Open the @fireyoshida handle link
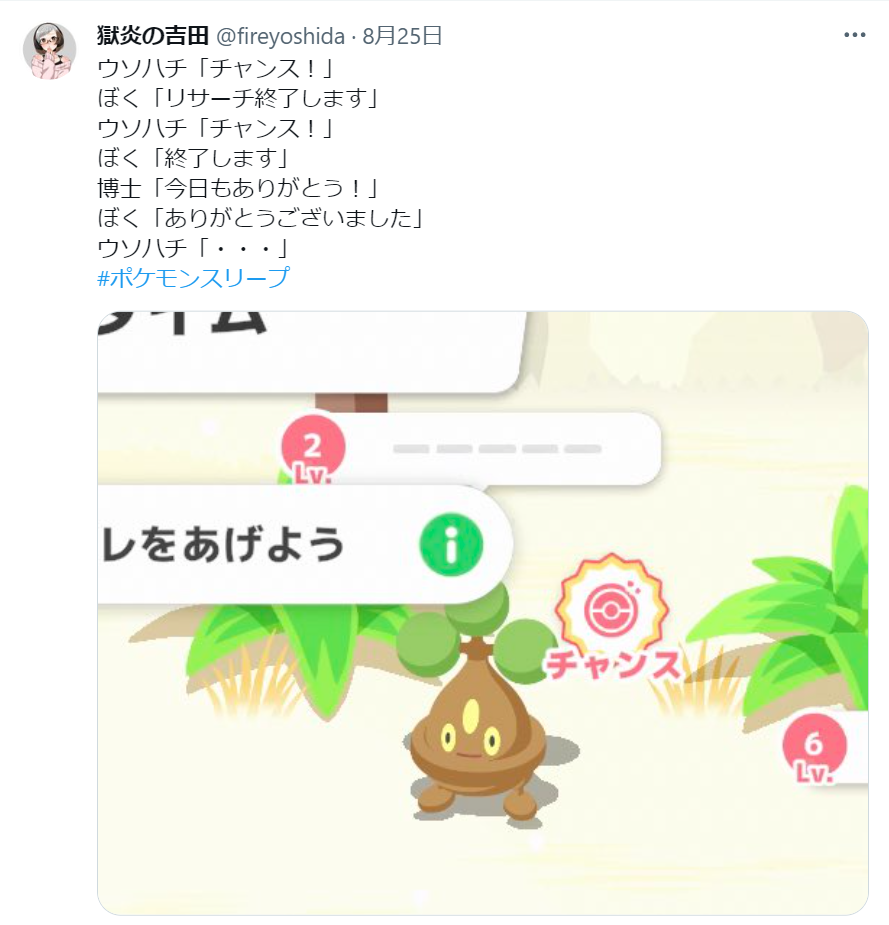This screenshot has height=925, width=889. tap(280, 37)
